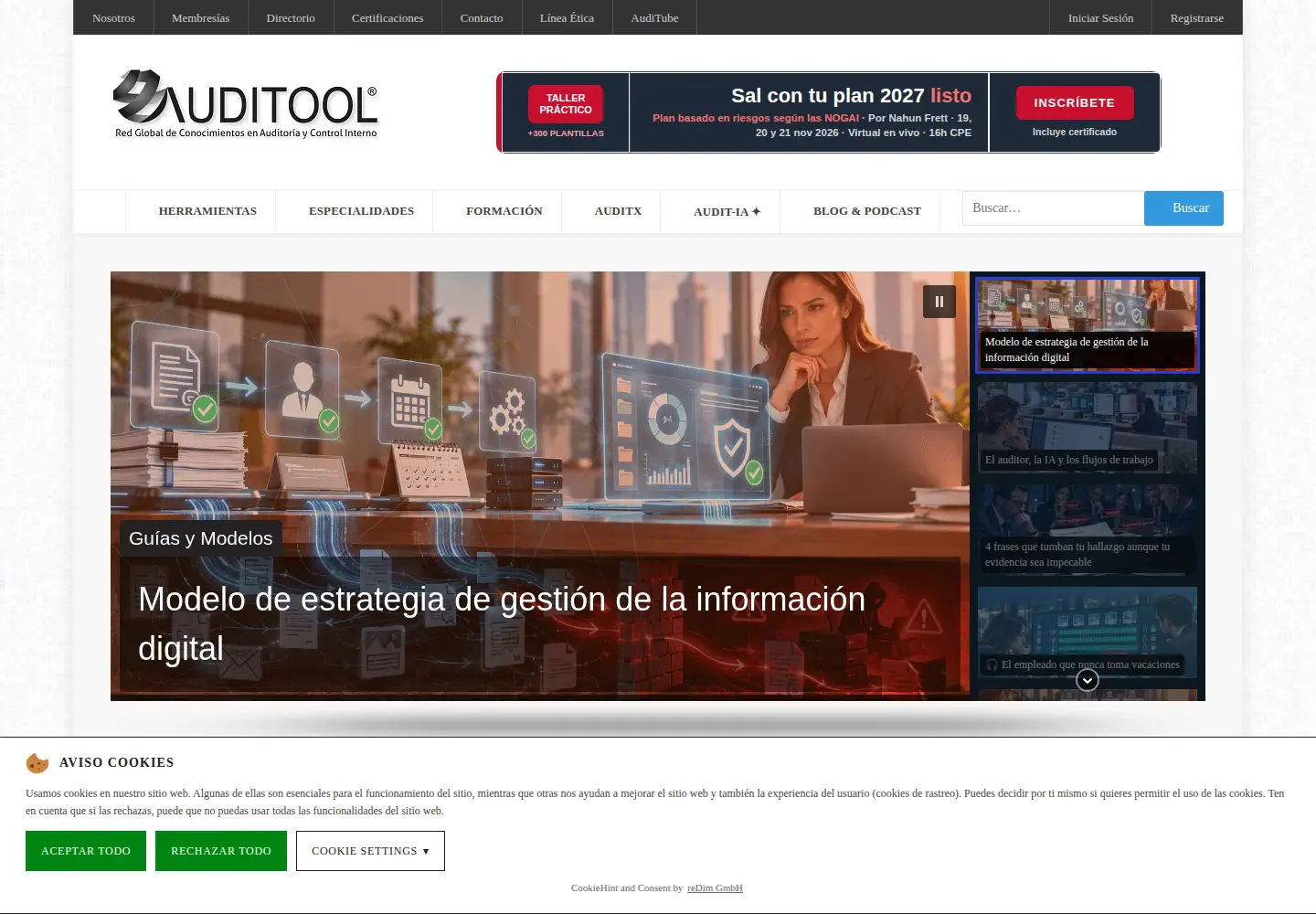Visit Línea Ética link
Viewport: 1316px width, 914px height.
click(x=567, y=17)
